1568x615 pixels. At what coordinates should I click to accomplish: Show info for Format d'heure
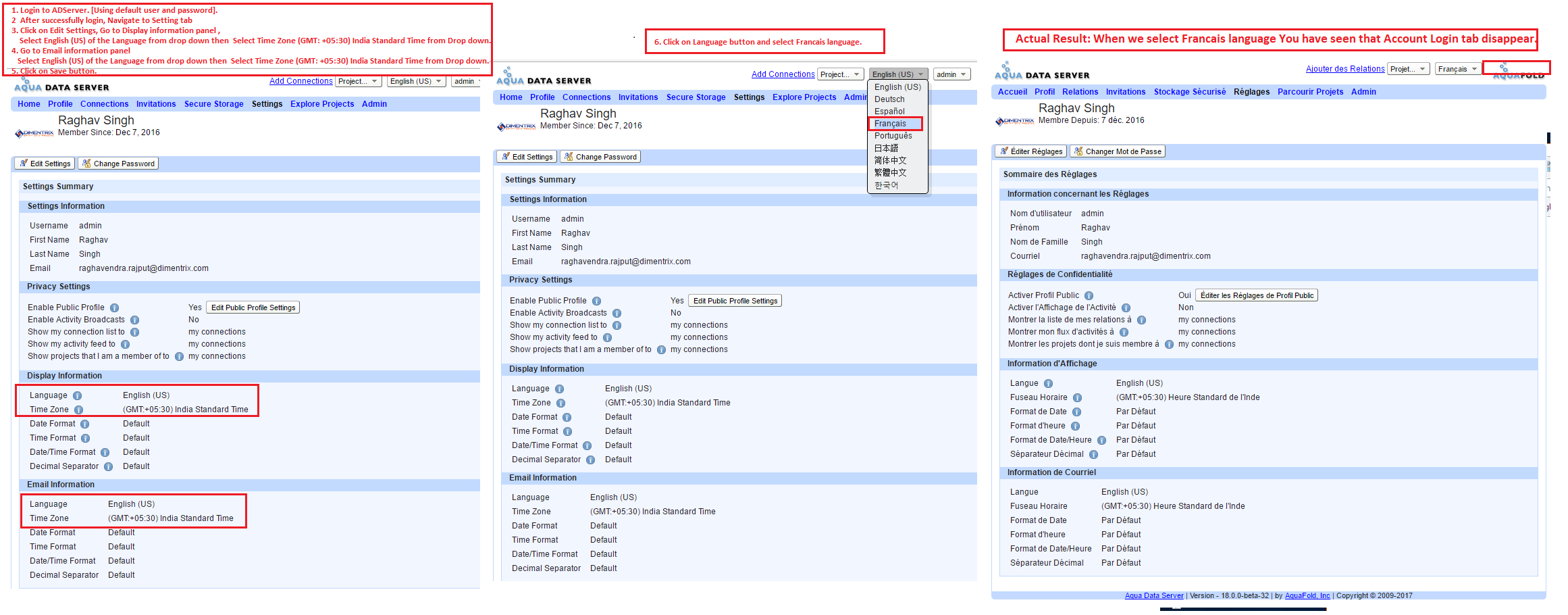[x=1076, y=426]
